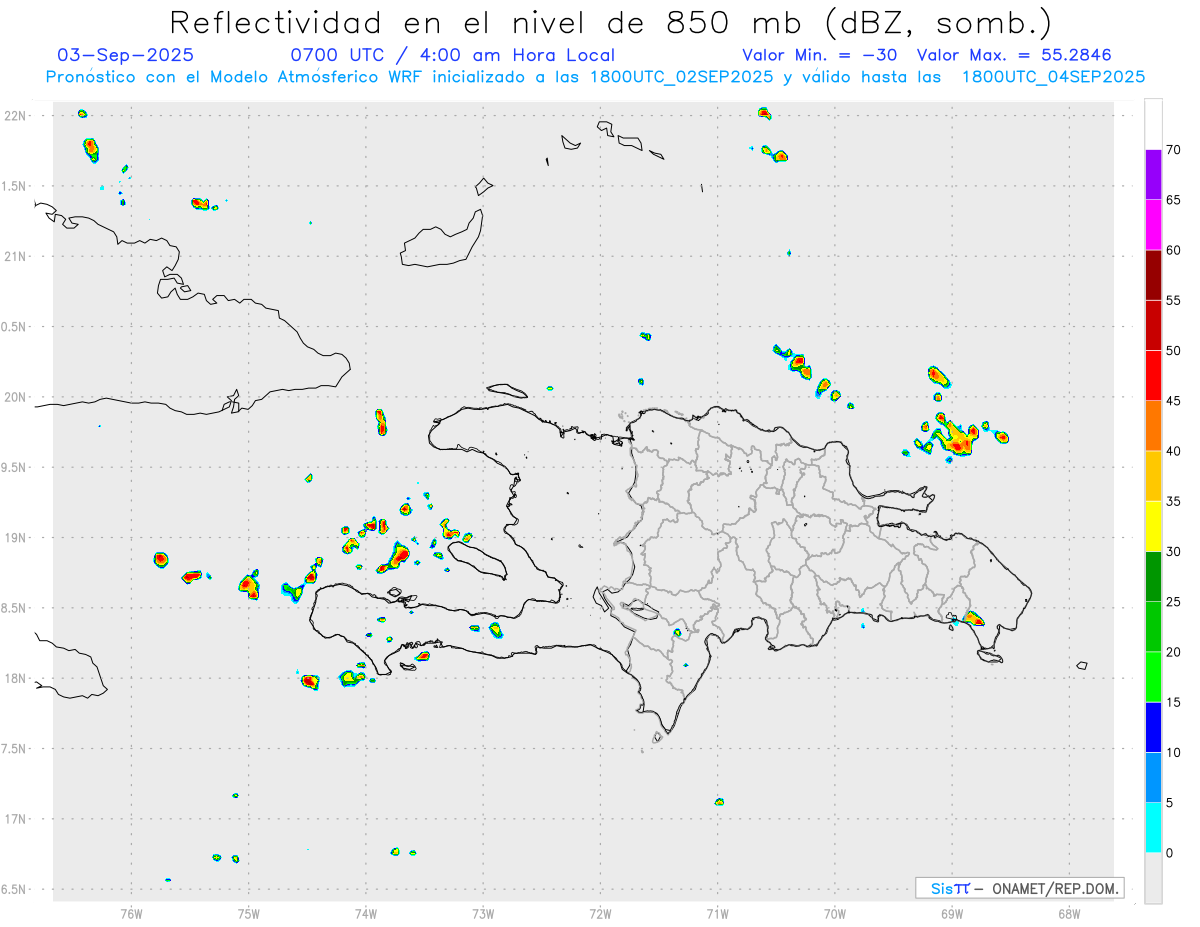Click the "76W" longitude label

pos(131,912)
